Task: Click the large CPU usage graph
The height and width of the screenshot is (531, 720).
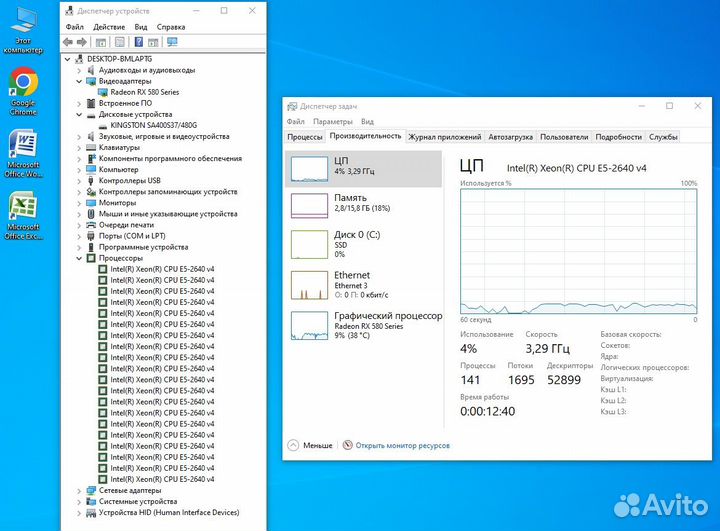Action: coord(579,251)
